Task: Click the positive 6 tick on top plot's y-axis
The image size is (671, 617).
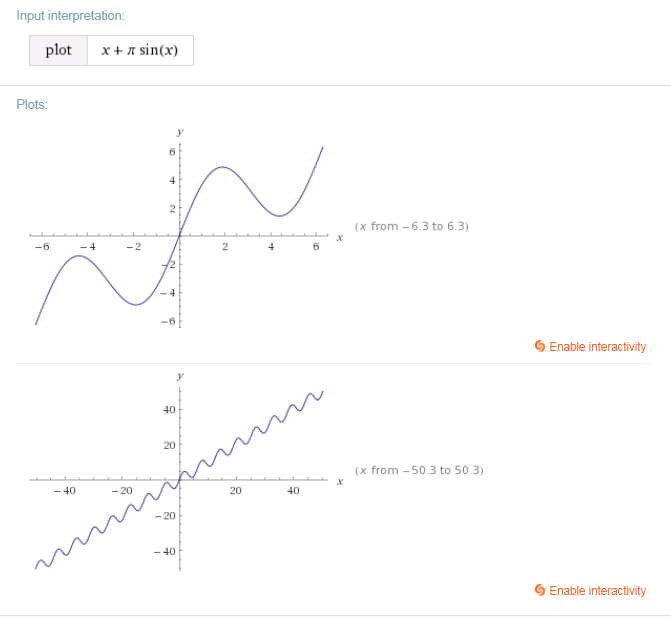Action: coord(171,151)
